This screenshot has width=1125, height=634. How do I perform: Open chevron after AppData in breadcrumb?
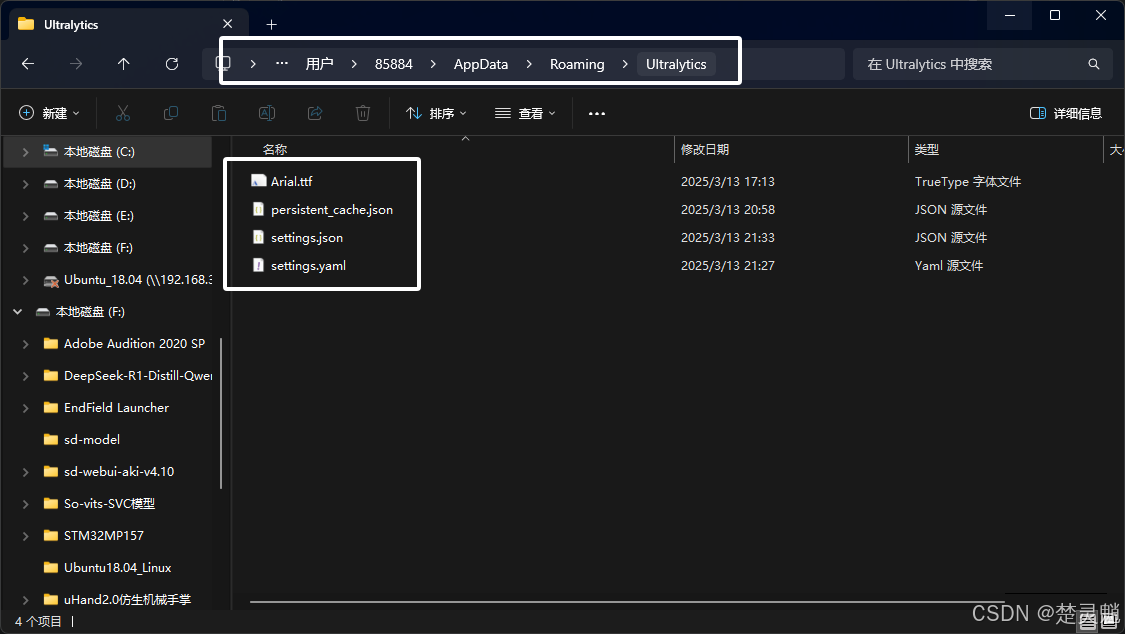click(x=529, y=64)
